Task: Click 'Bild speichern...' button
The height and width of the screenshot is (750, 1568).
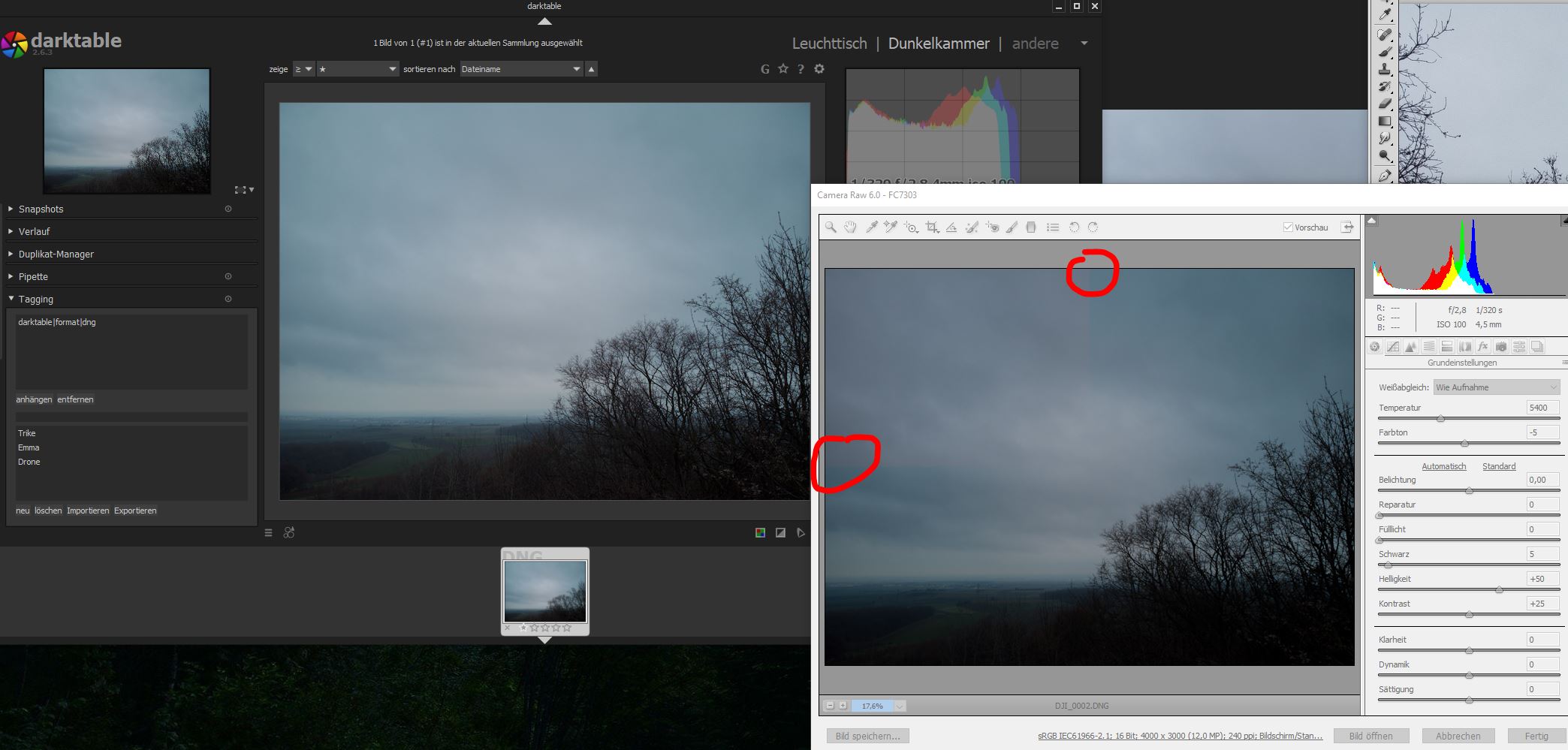Action: (868, 736)
